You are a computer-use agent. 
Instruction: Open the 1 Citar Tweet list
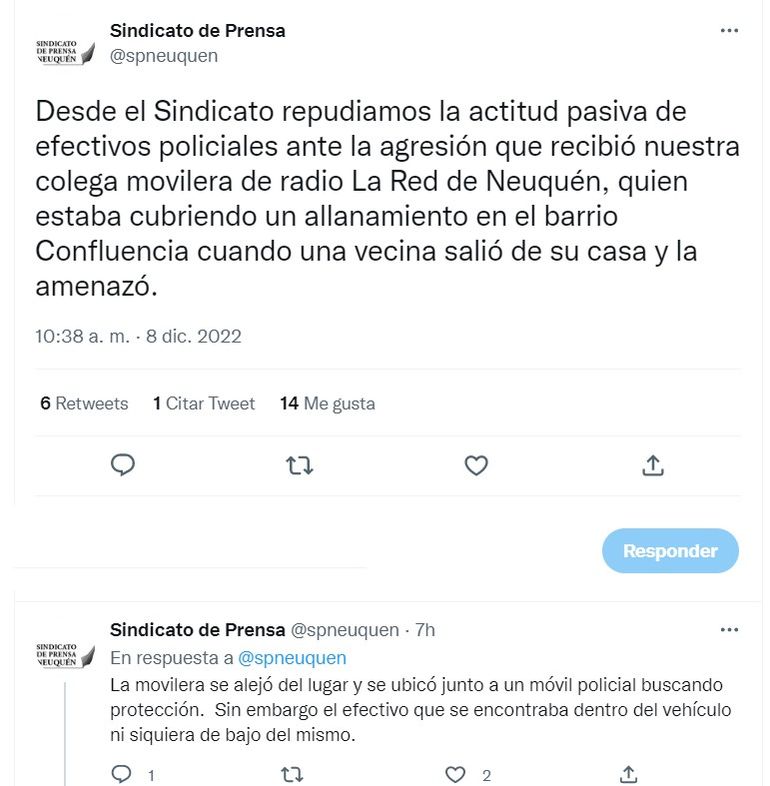(x=204, y=404)
